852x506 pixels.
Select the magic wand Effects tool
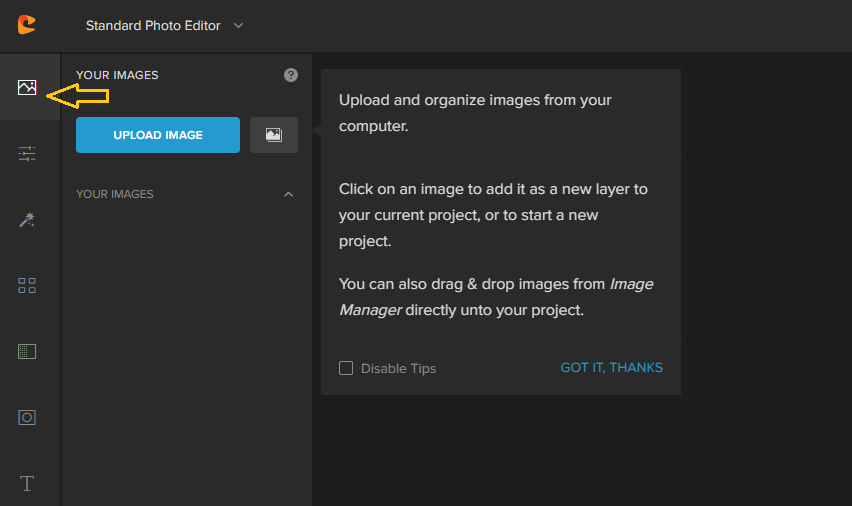(27, 219)
